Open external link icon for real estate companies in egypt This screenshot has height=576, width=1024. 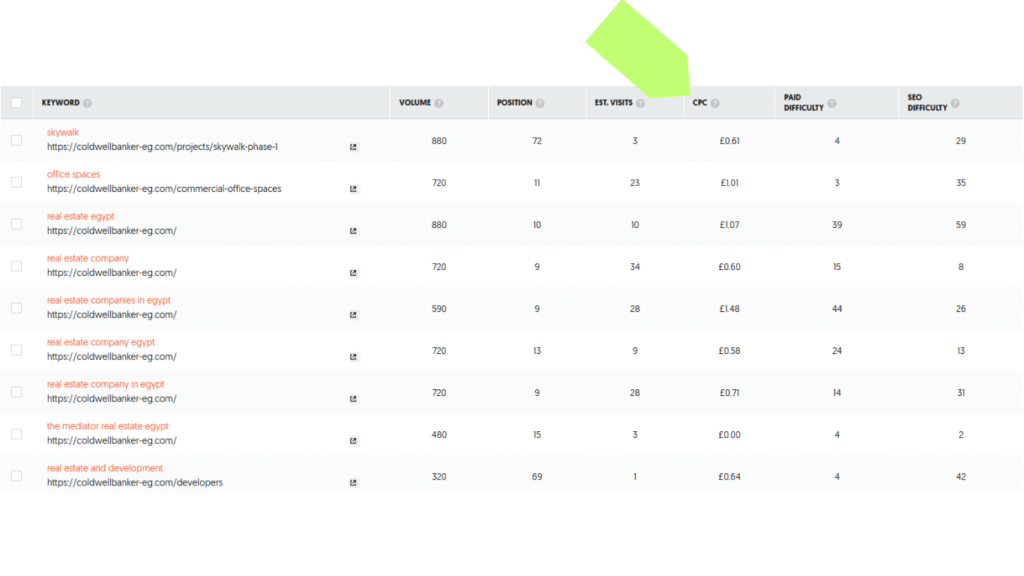point(353,315)
